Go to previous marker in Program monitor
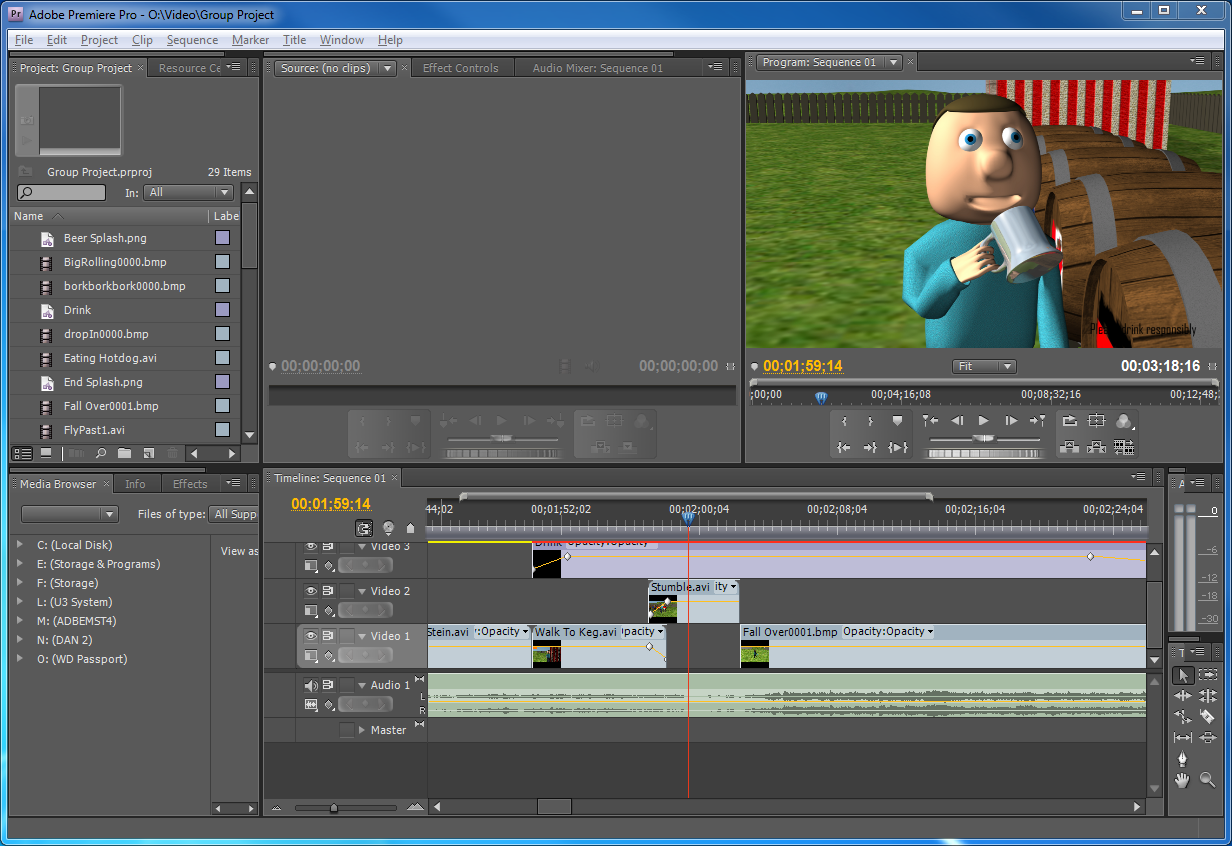The width and height of the screenshot is (1232, 846). pos(930,421)
